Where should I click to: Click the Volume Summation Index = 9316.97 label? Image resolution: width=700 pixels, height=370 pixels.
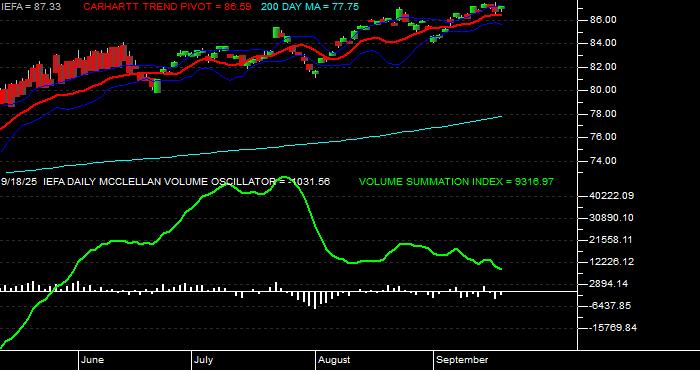456,182
